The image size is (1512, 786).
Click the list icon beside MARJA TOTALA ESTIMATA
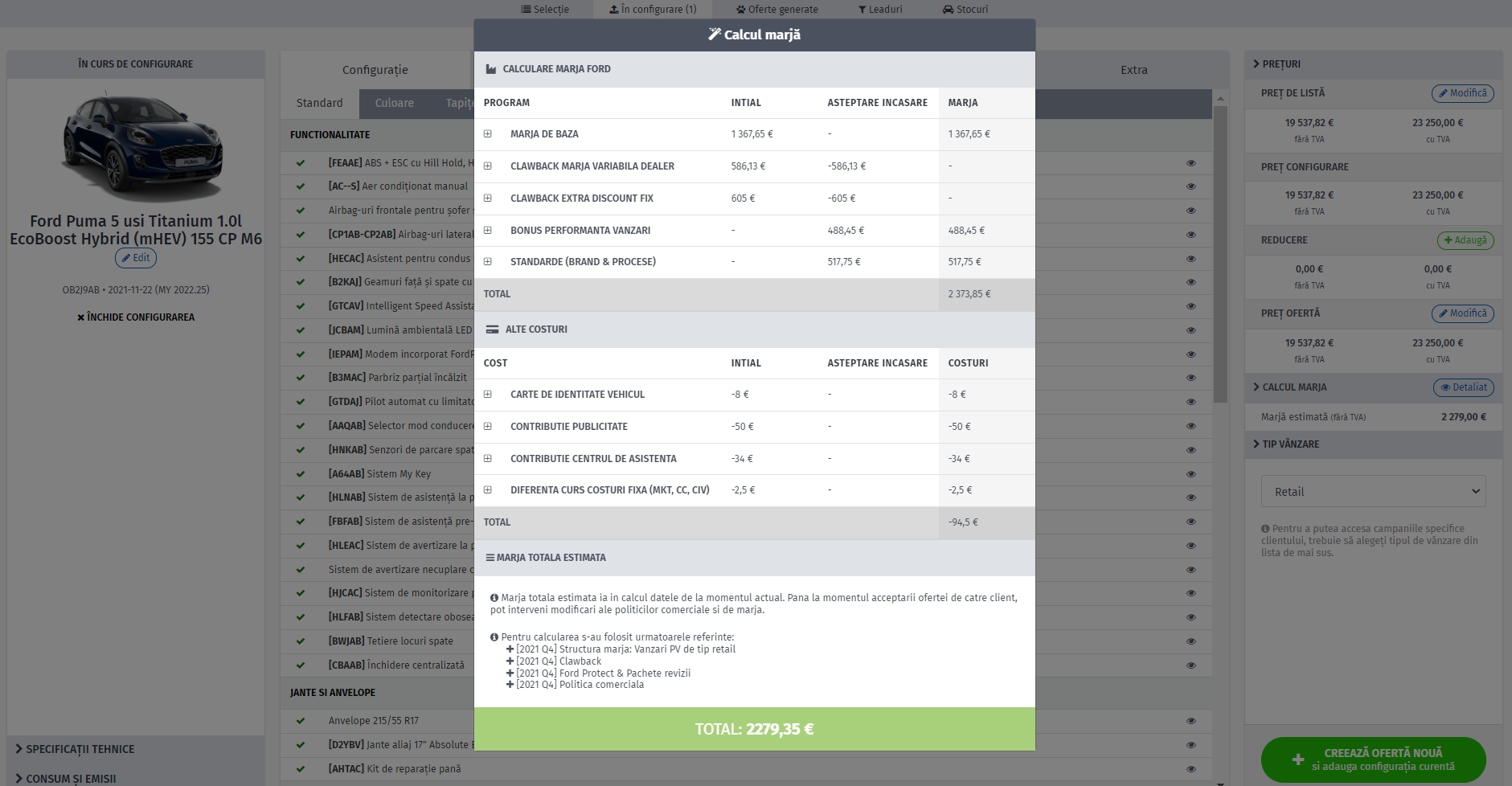(490, 558)
